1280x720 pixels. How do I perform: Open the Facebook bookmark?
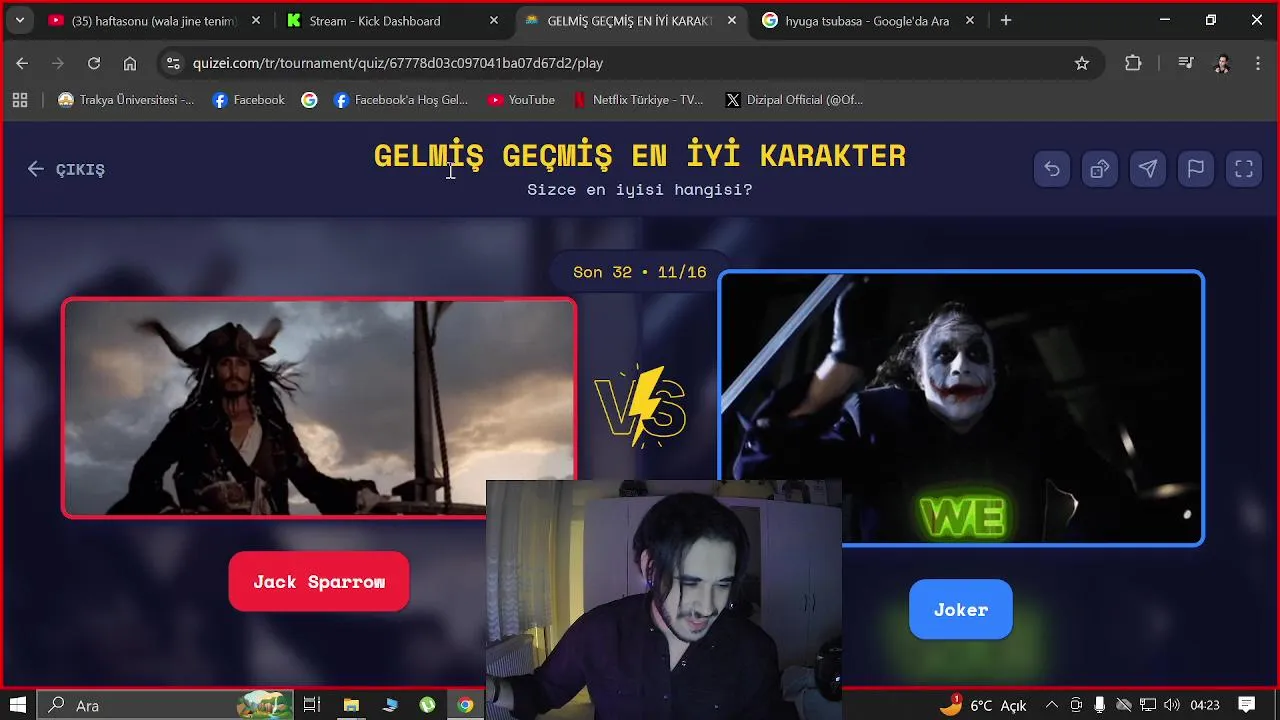[249, 100]
